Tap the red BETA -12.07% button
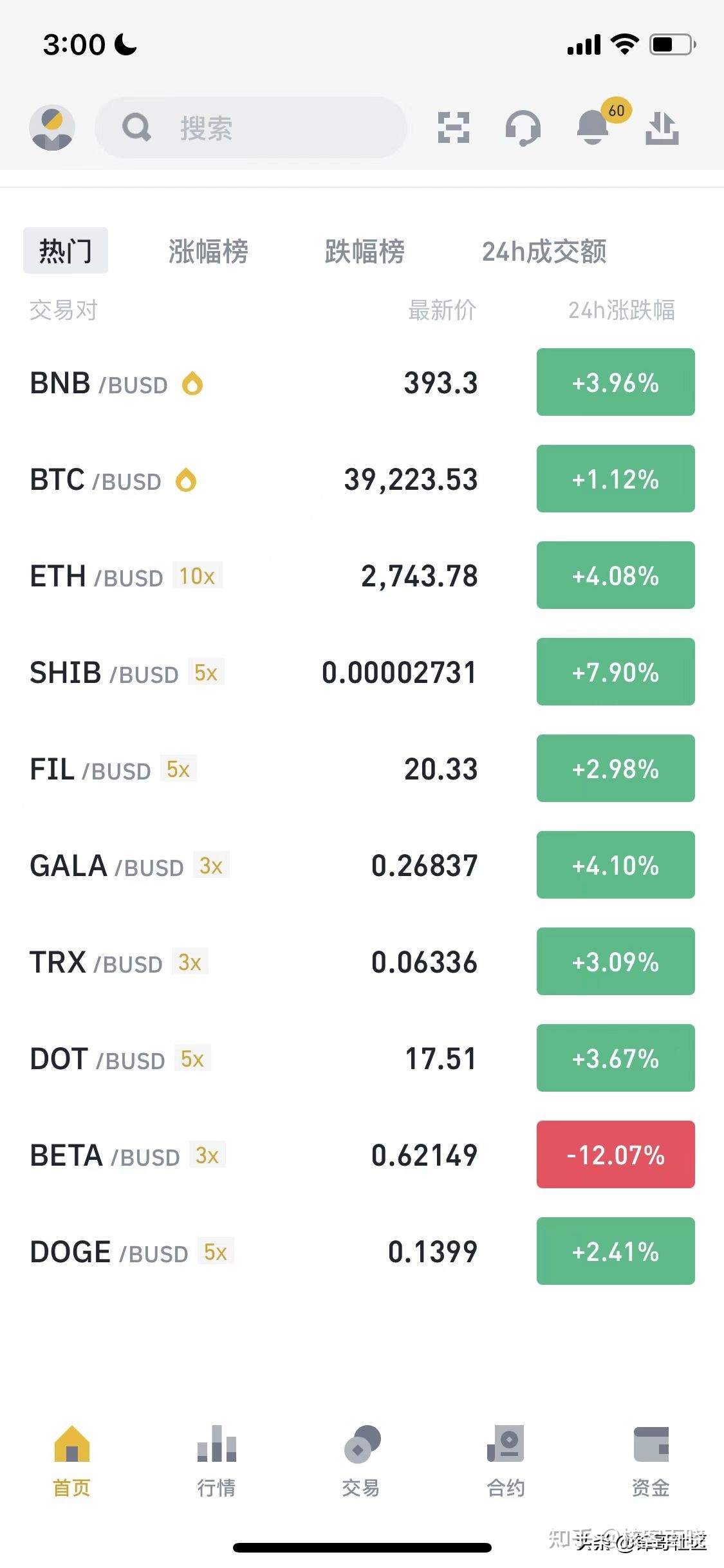724x1568 pixels. [615, 1155]
